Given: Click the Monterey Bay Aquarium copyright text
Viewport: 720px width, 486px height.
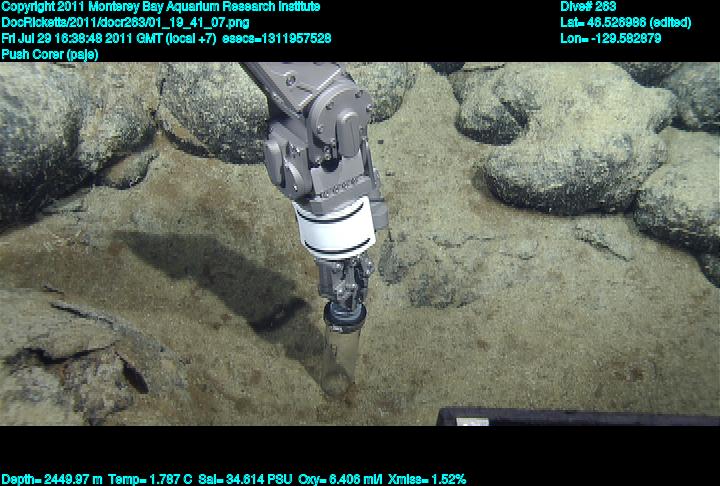Looking at the screenshot, I should tap(160, 7).
